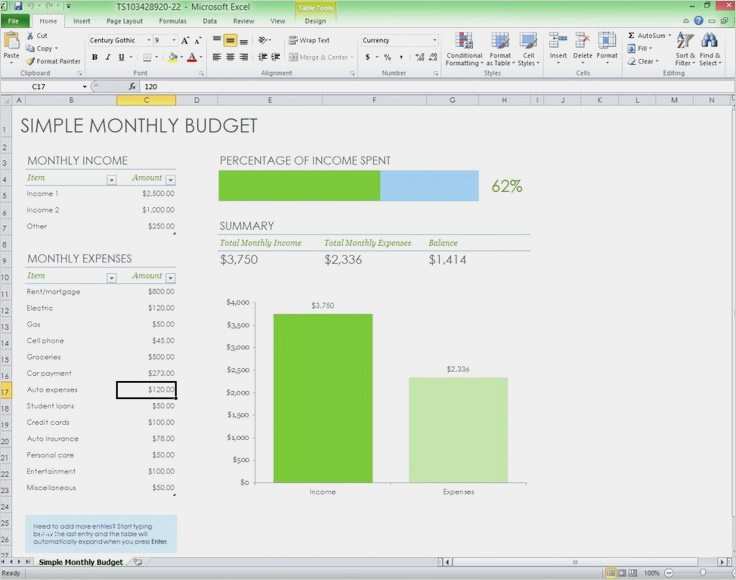This screenshot has height=580, width=736.
Task: Apply the yellow Fill Color bucket
Action: [x=173, y=57]
